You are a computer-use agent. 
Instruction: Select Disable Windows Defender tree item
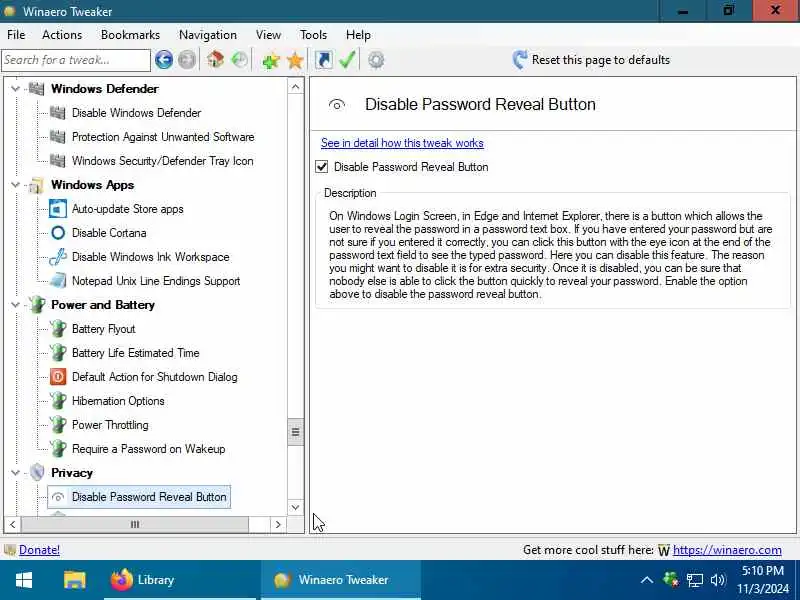pos(136,113)
